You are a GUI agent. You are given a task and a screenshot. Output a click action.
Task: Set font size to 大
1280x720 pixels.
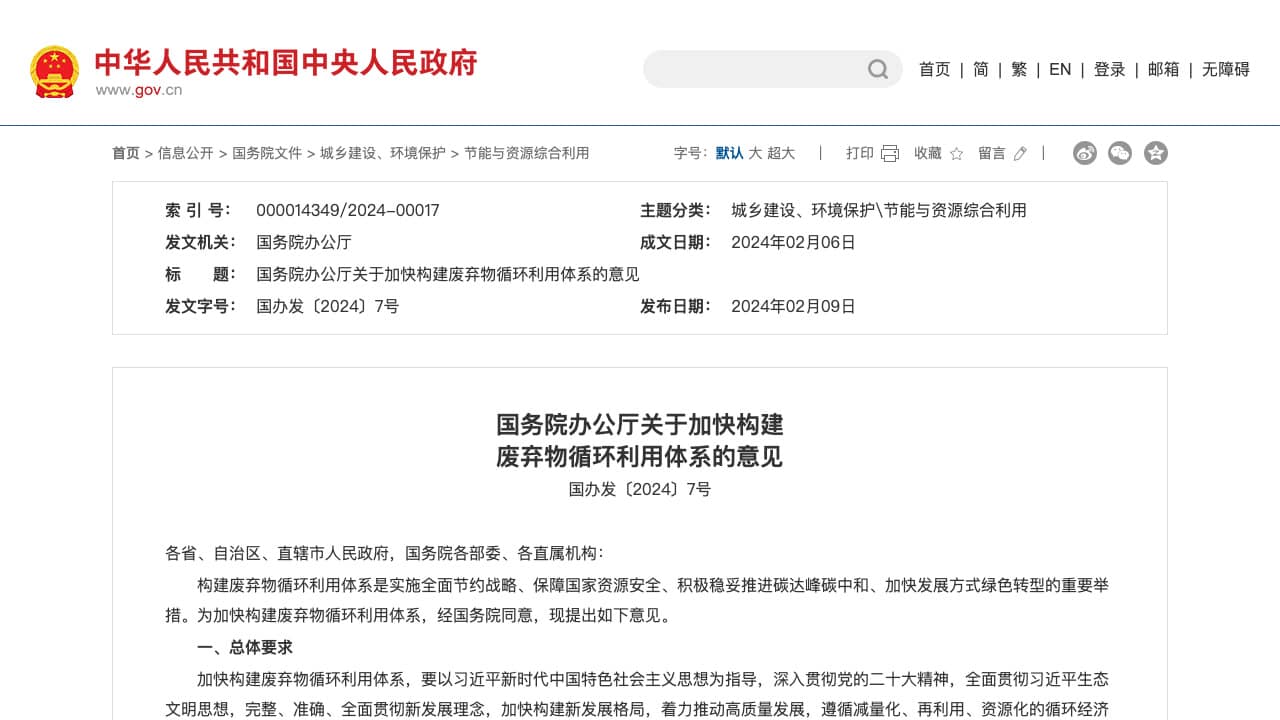(756, 153)
